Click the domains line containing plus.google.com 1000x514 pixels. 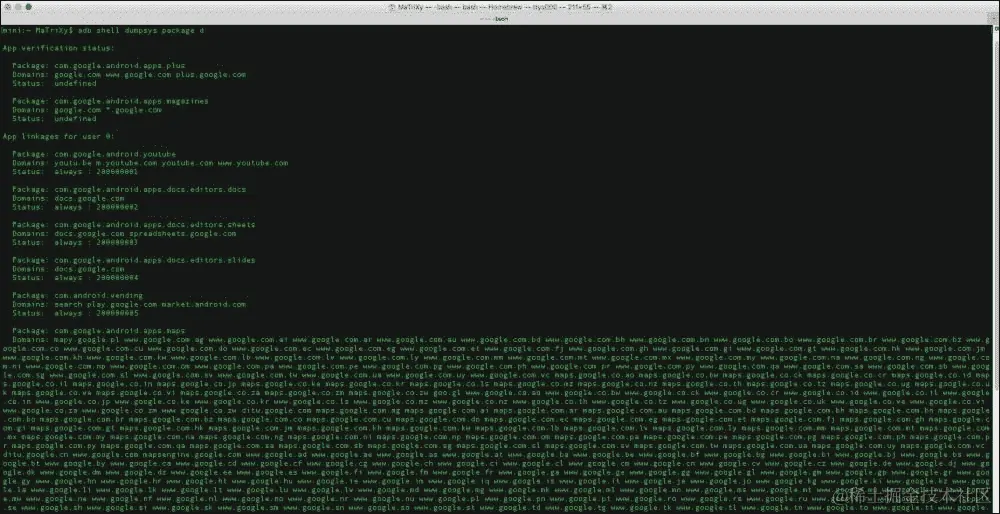(129, 75)
